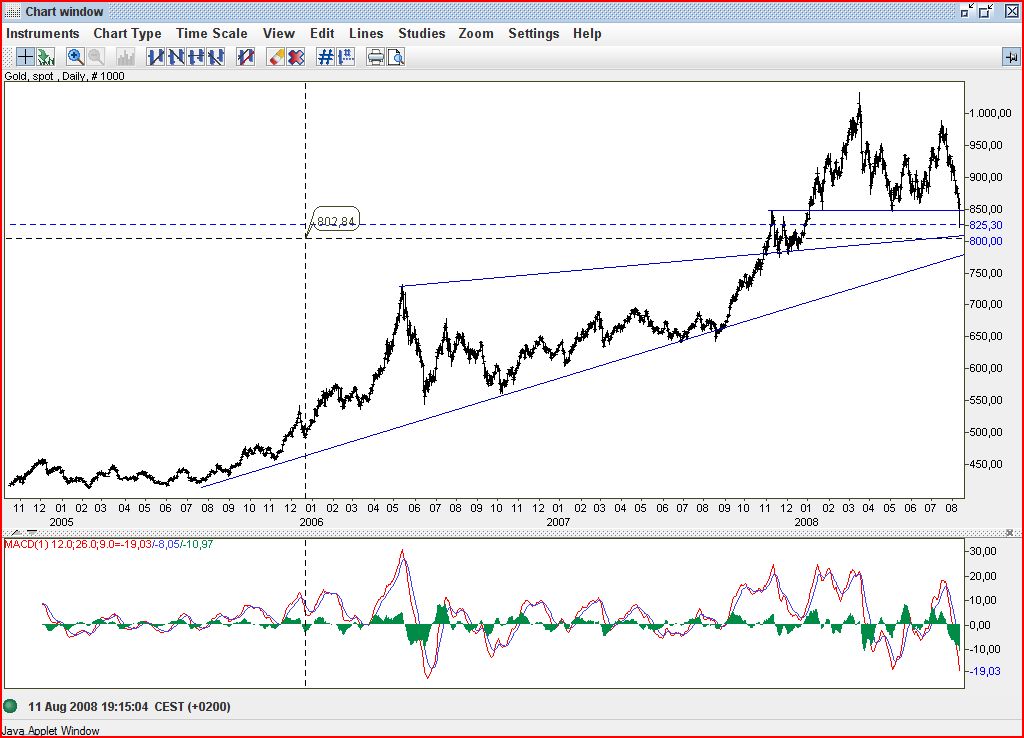Screen dimensions: 1024x738
Task: Open the Instruments menu
Action: (42, 33)
